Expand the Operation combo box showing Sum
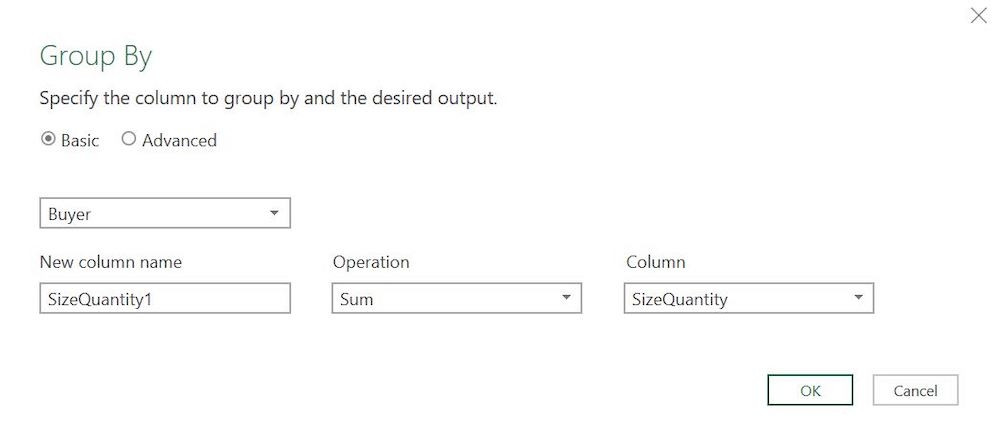This screenshot has height=444, width=1000. tap(456, 298)
